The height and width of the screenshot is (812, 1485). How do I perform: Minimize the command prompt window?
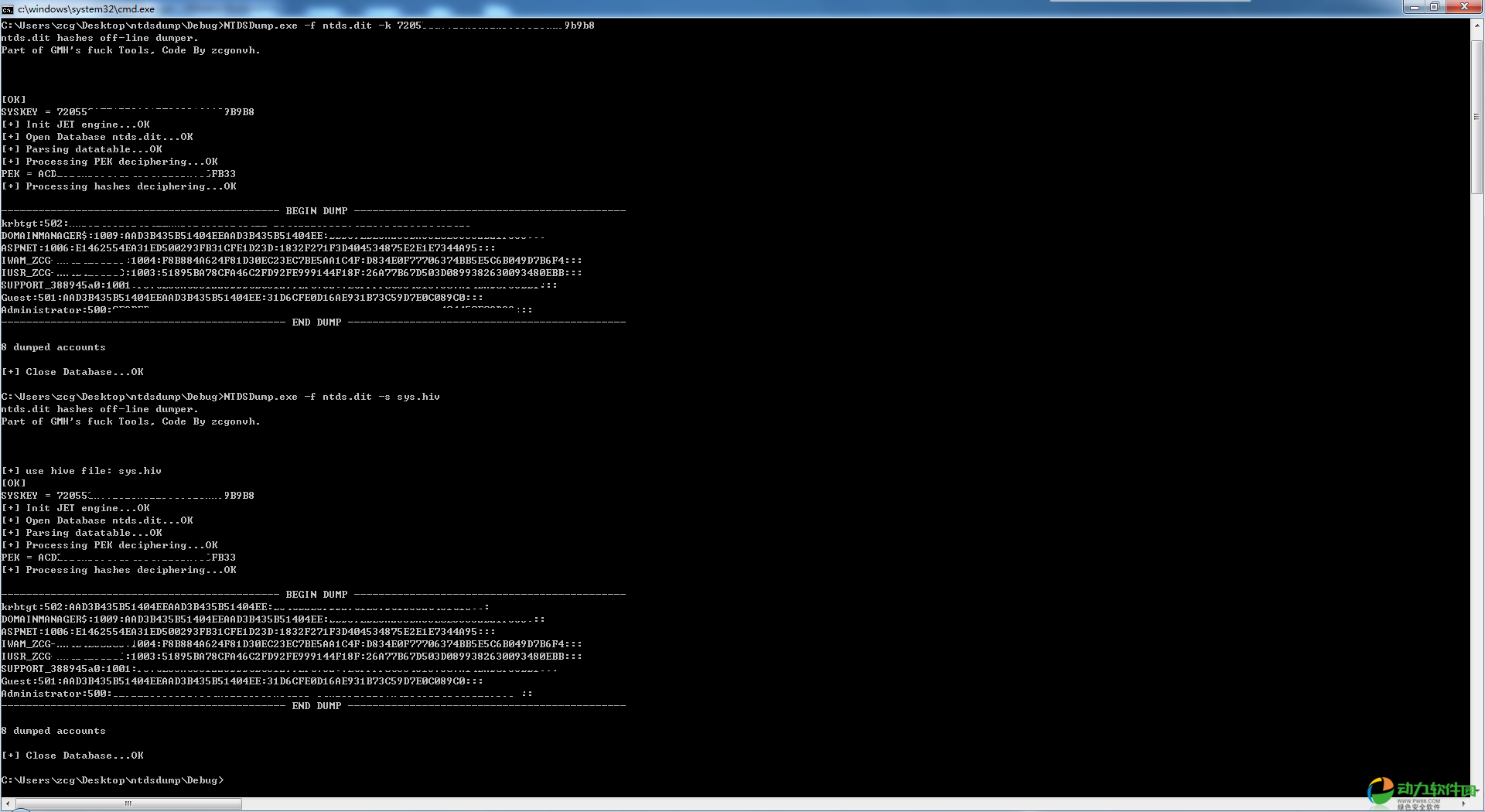coord(1415,7)
